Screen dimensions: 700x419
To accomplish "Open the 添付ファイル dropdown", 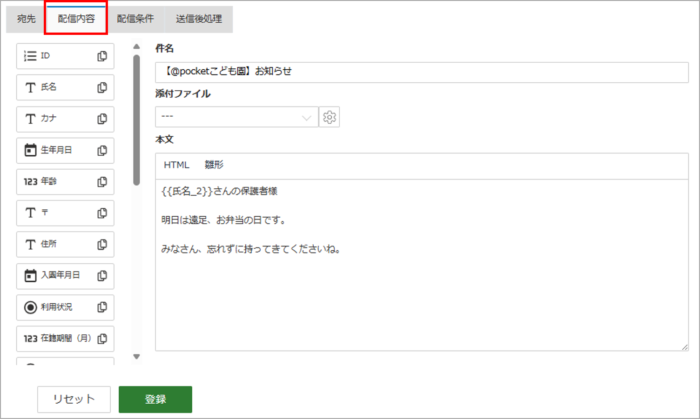I will 237,117.
